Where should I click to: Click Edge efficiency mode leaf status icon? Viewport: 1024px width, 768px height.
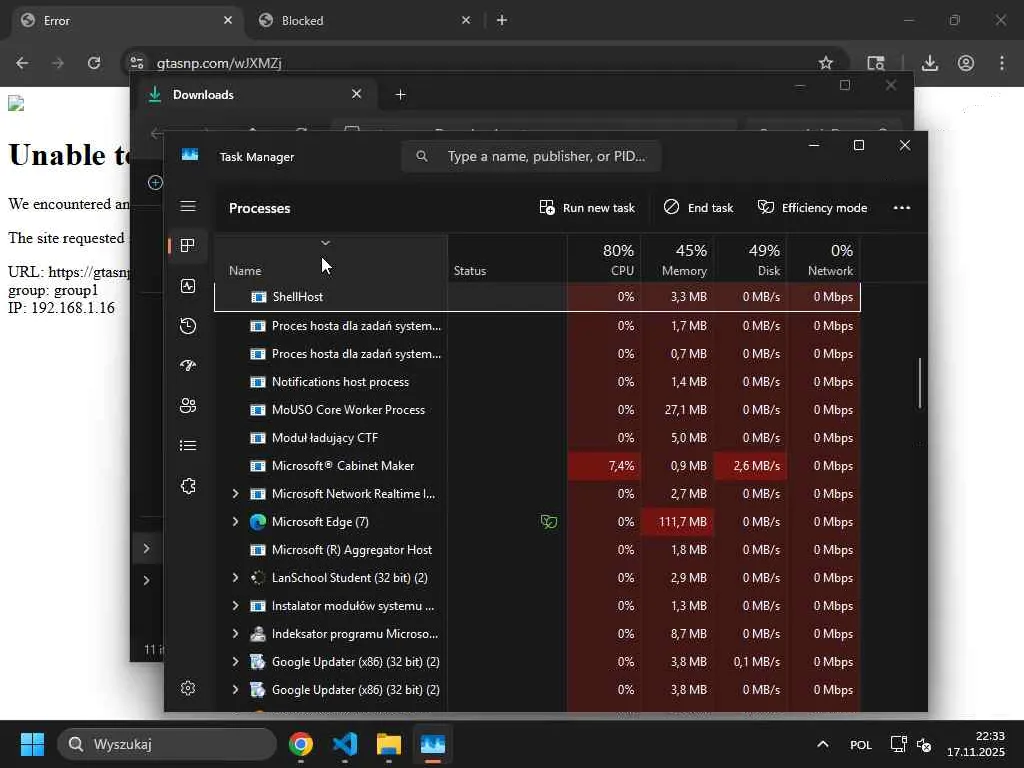(549, 522)
